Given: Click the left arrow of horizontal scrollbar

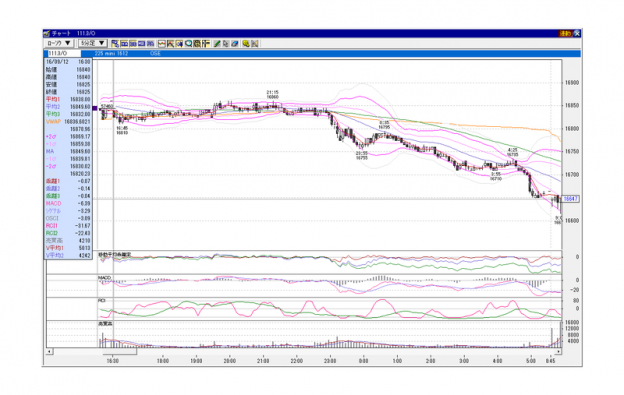Looking at the screenshot, I should pos(49,351).
